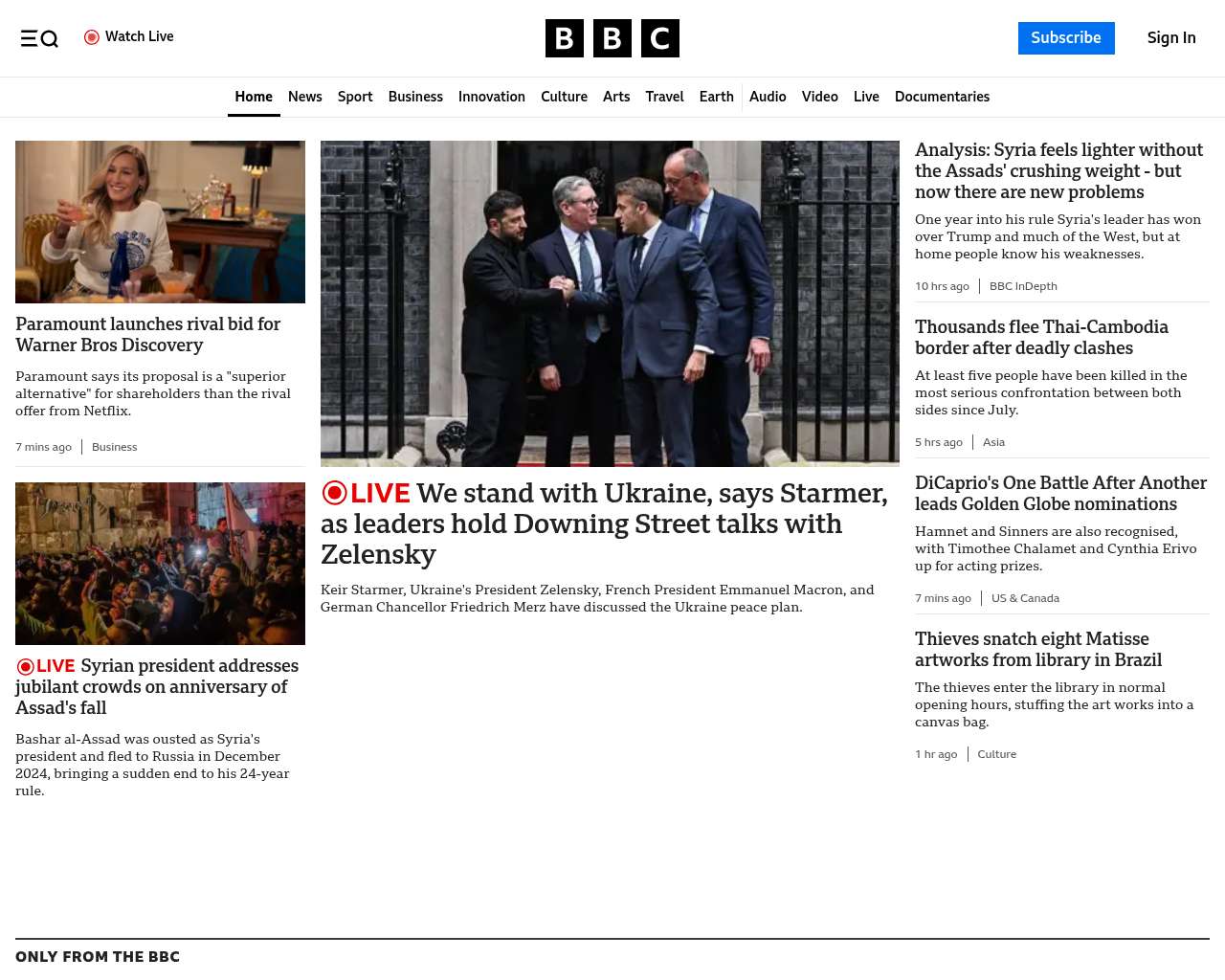Click the '10 hrs ago' timestamp
Image resolution: width=1225 pixels, height=980 pixels.
[942, 286]
